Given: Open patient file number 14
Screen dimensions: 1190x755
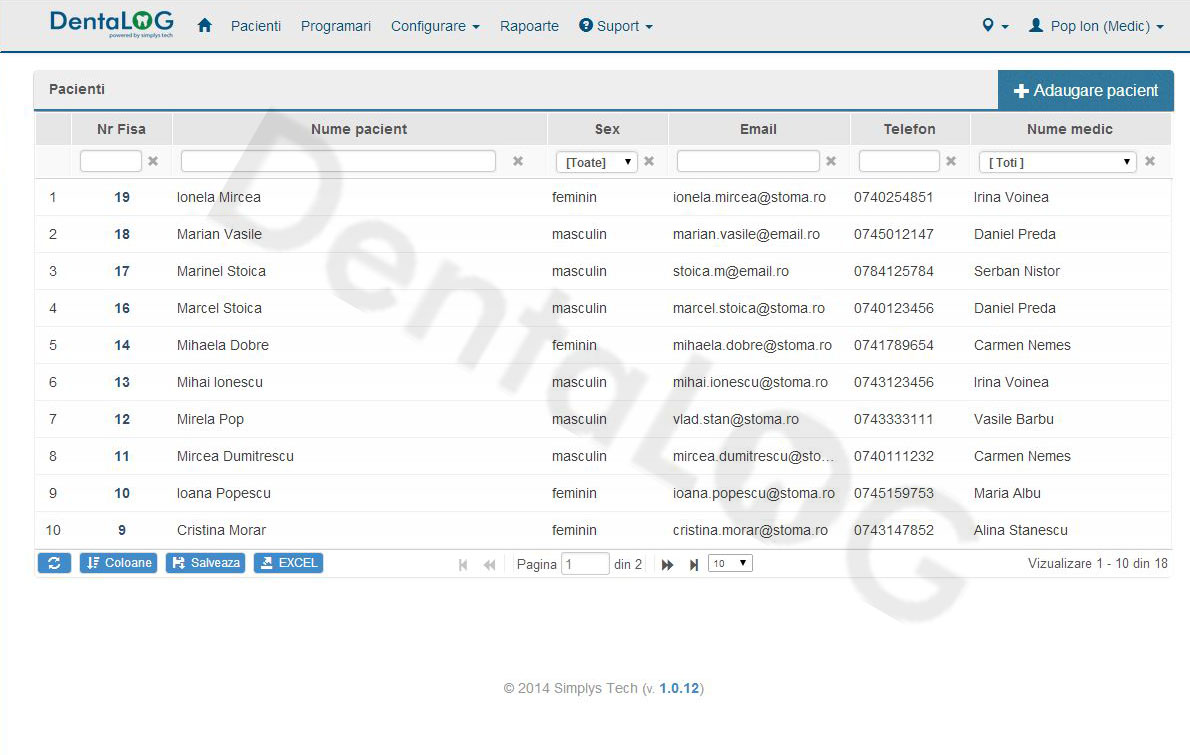Looking at the screenshot, I should 122,345.
